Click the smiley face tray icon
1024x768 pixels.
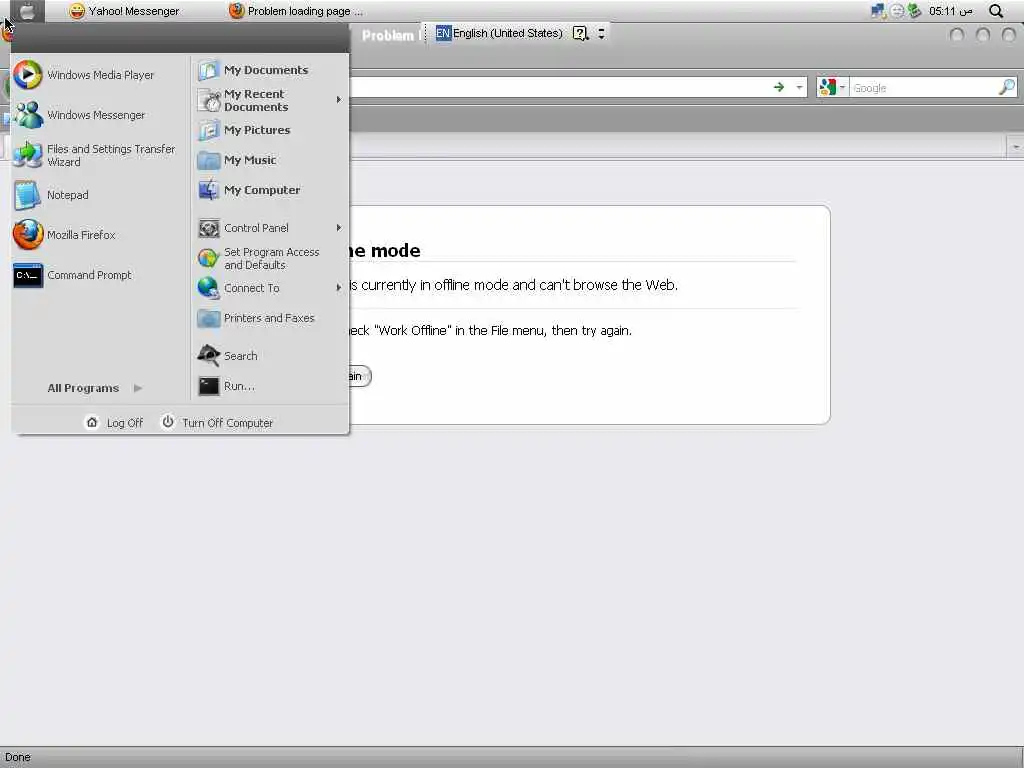(897, 10)
